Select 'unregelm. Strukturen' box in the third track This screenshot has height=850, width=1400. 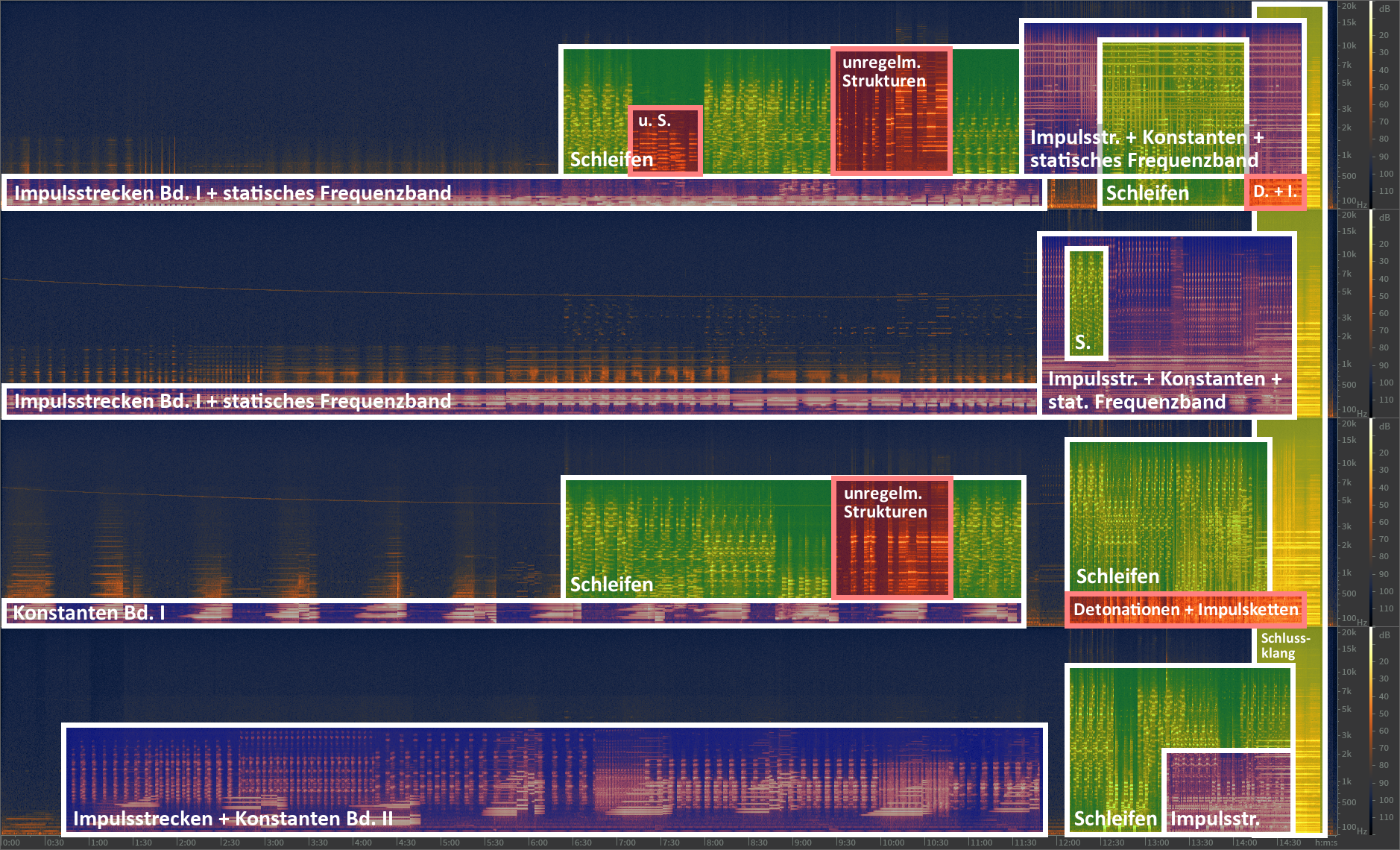pyautogui.click(x=892, y=538)
